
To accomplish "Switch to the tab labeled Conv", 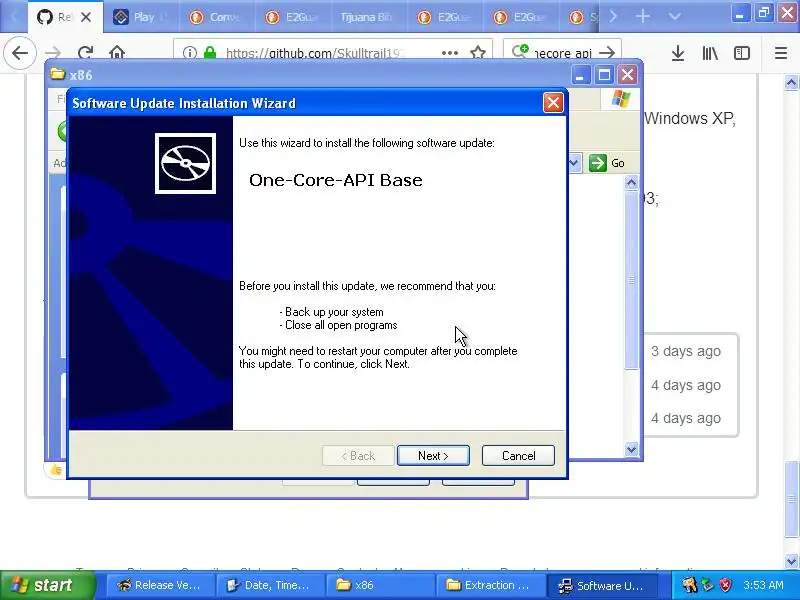I will point(217,17).
